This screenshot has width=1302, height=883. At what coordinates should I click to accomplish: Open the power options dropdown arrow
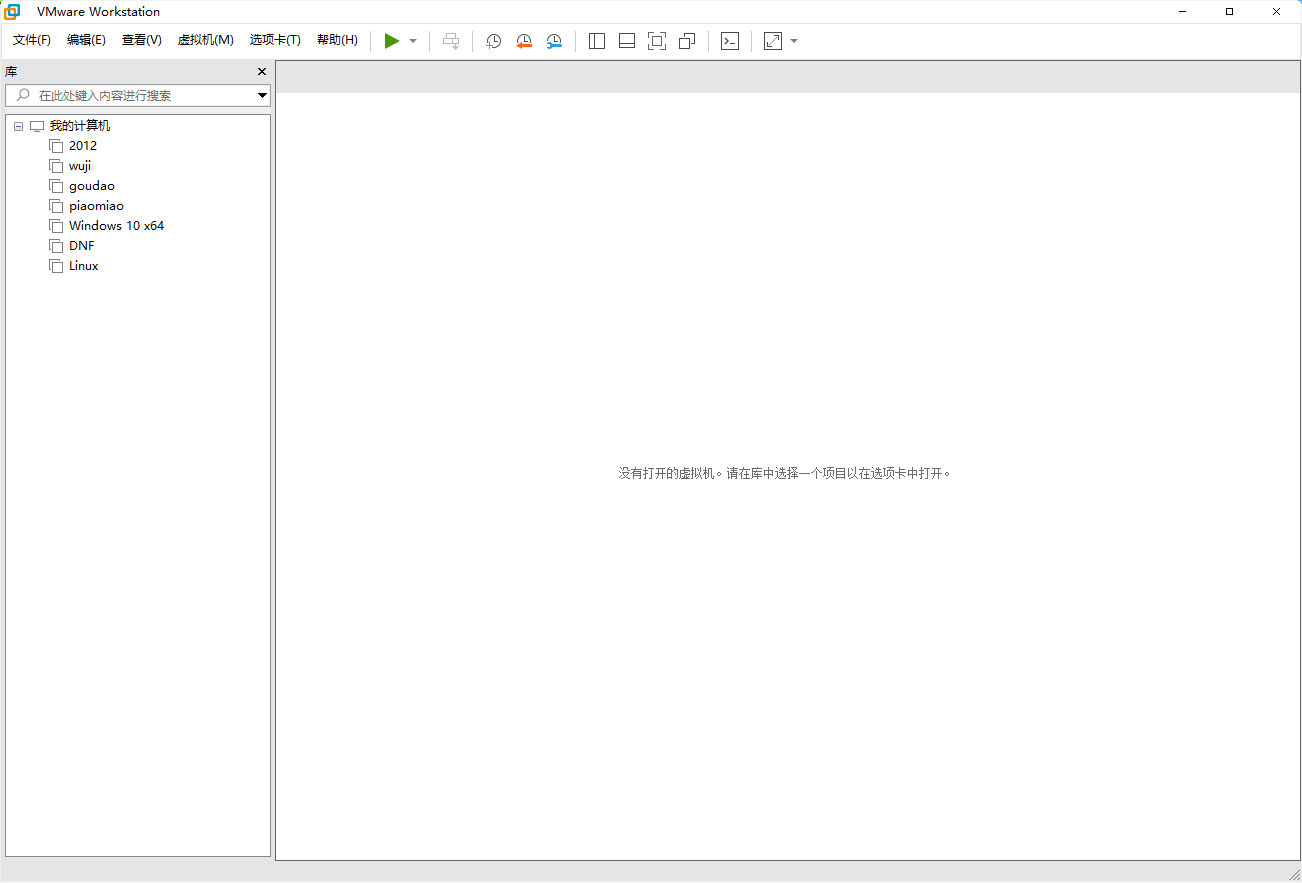pos(413,41)
